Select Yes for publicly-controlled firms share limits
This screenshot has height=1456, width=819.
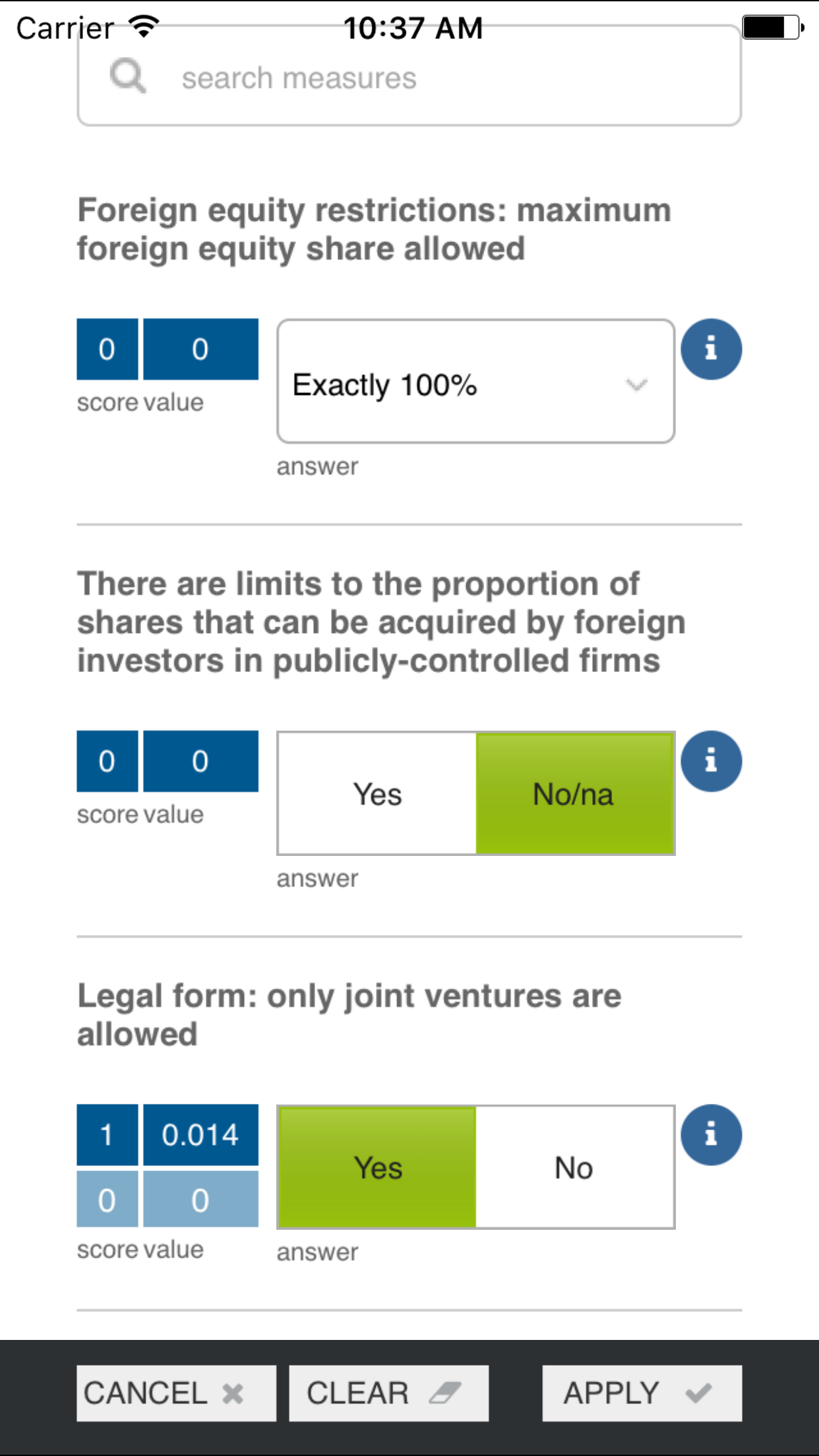pos(377,793)
